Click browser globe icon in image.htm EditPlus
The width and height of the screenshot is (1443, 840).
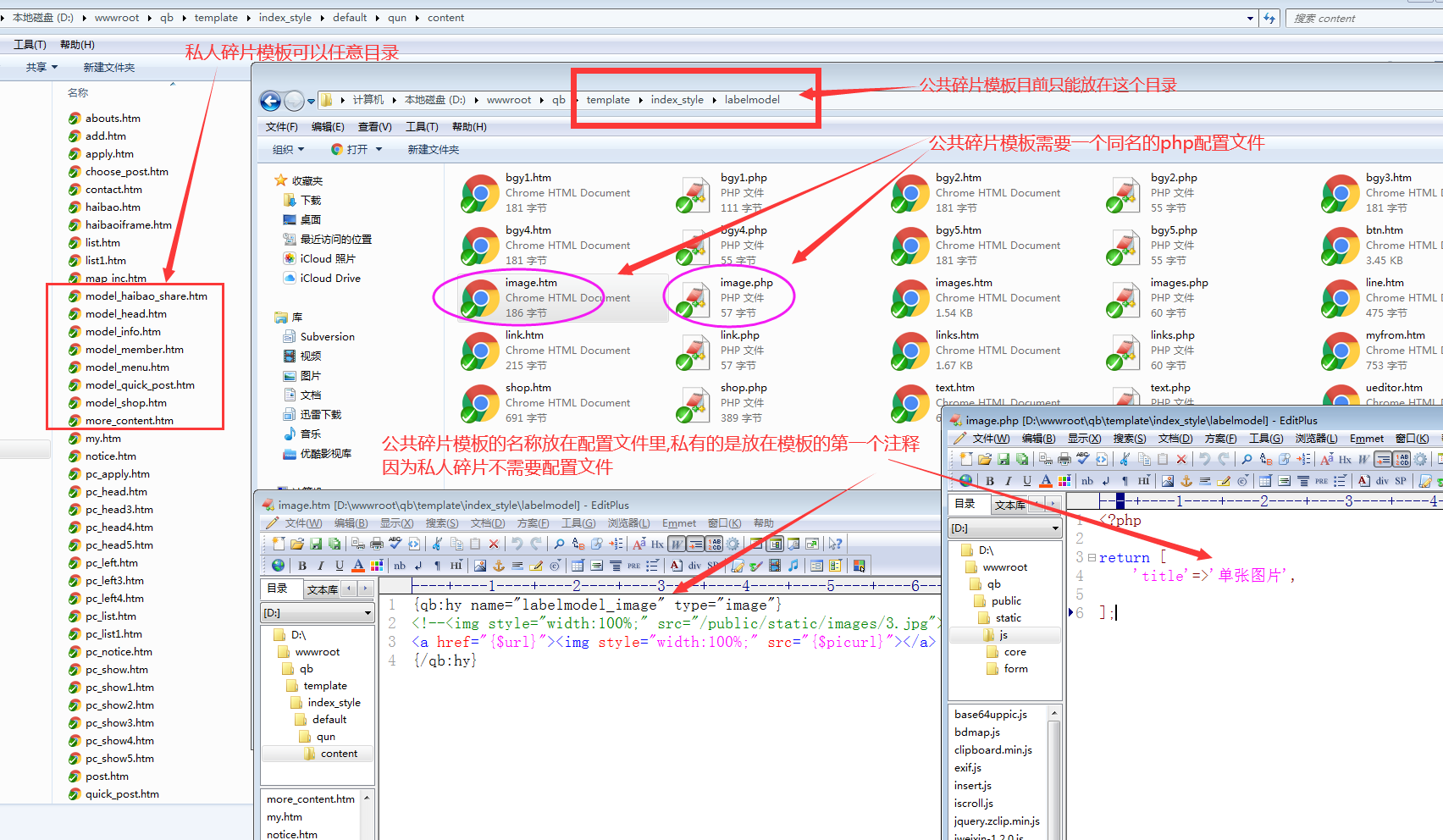click(278, 565)
